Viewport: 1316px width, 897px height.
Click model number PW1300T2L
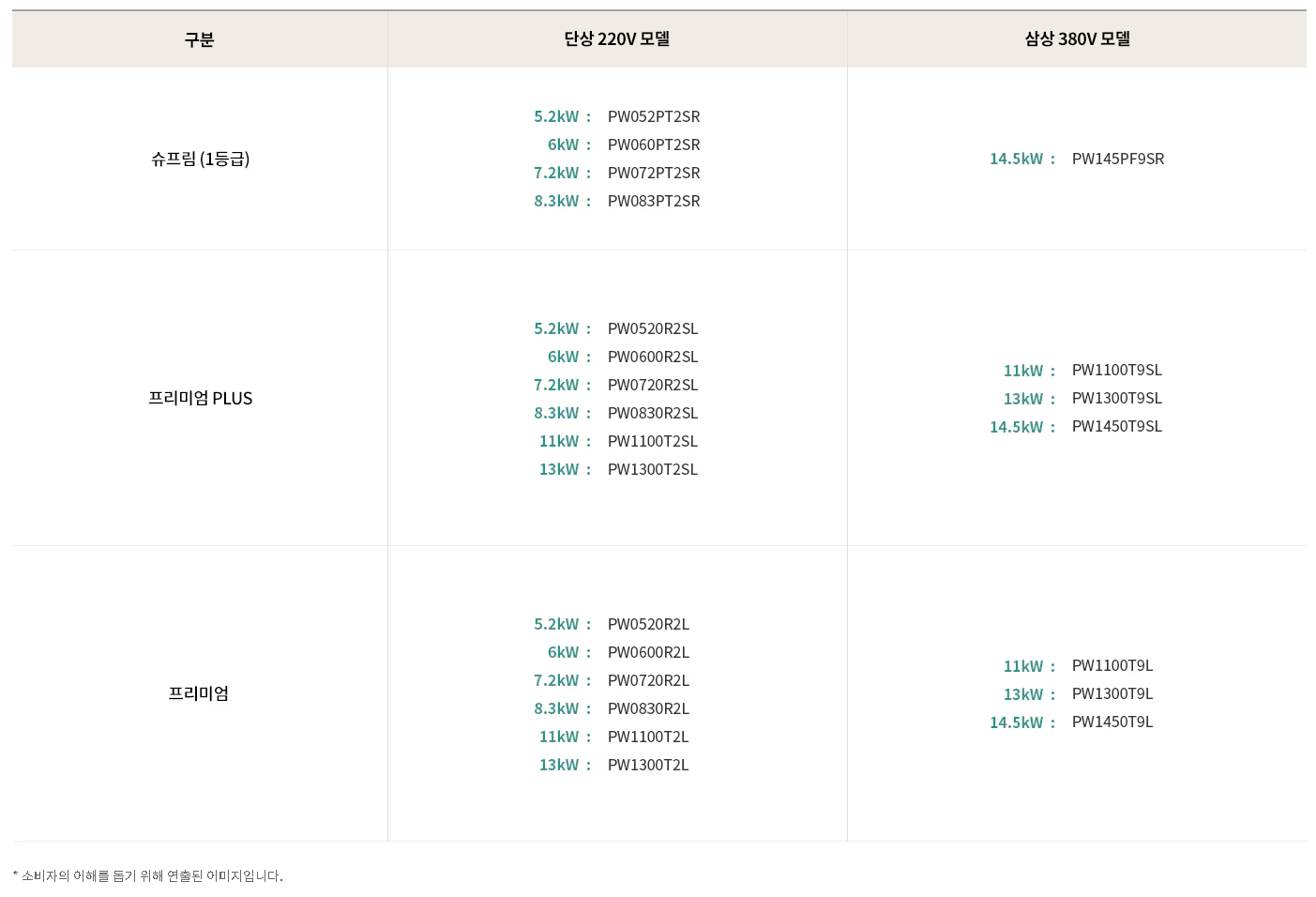coord(647,765)
